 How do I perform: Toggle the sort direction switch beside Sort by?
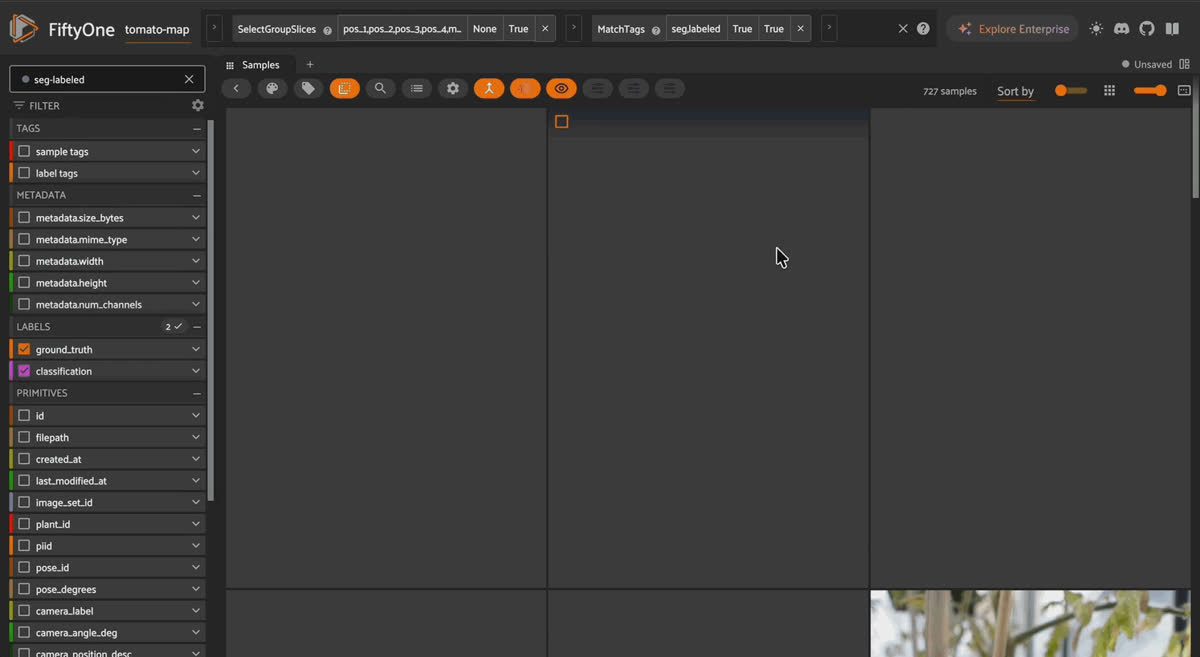[x=1070, y=91]
